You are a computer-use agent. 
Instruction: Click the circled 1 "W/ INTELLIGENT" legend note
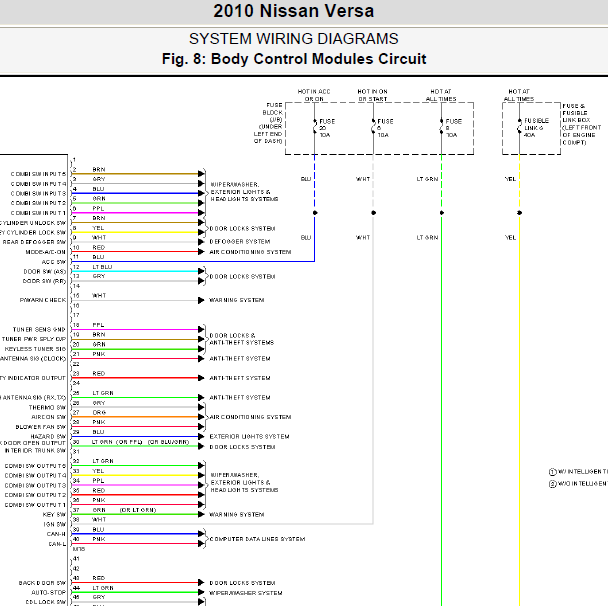click(578, 472)
